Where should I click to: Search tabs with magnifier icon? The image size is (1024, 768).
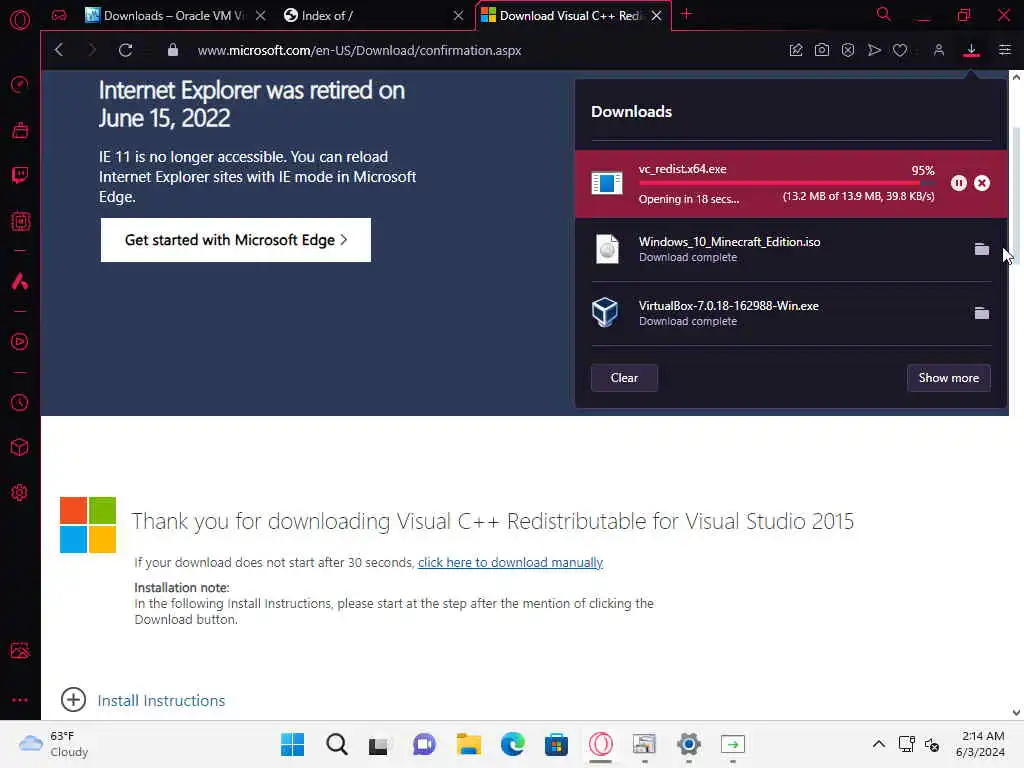click(x=883, y=14)
